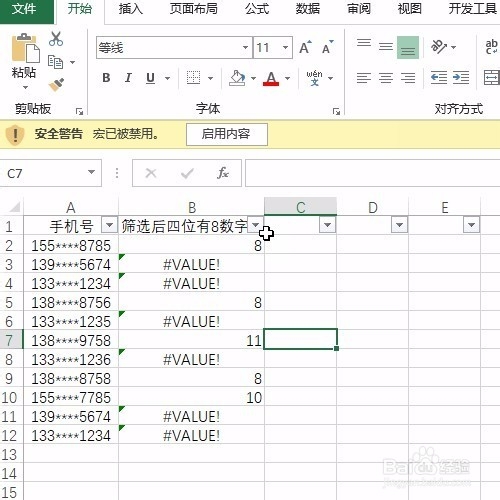
Task: Open filter dropdown for column B header
Action: [x=256, y=225]
